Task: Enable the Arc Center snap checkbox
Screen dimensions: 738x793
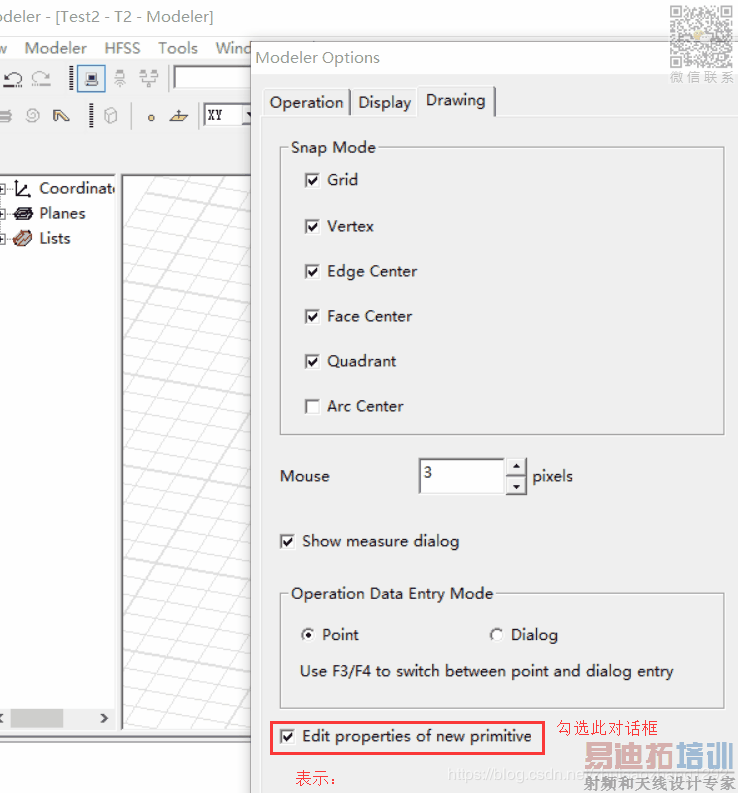Action: (312, 407)
